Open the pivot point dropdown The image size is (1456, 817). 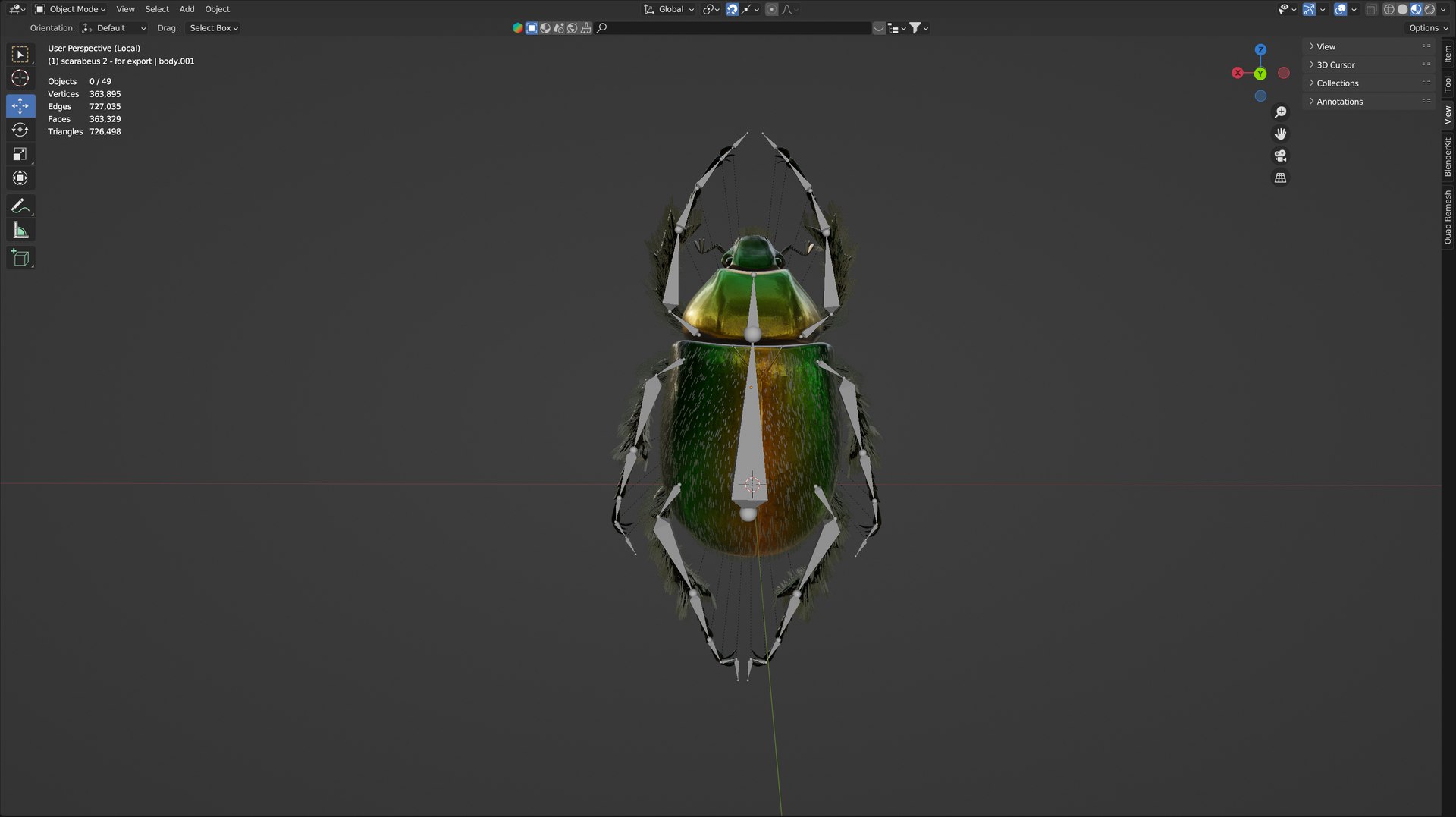point(711,9)
